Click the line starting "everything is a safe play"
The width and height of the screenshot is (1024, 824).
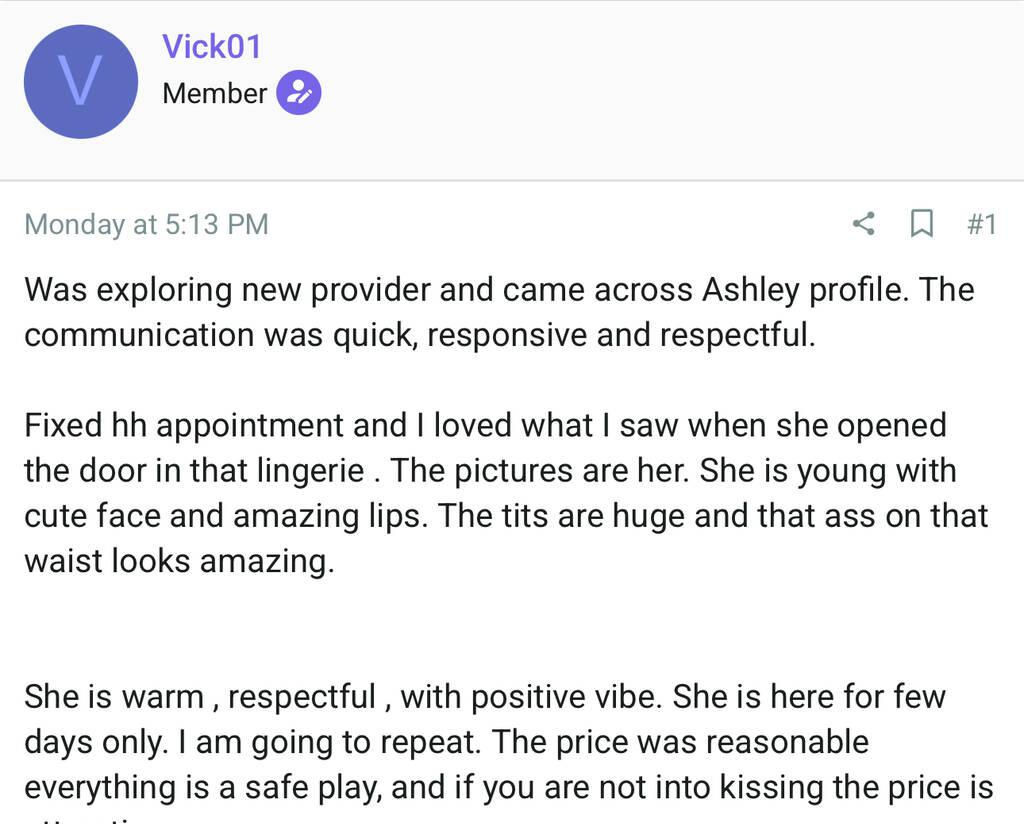[x=508, y=787]
